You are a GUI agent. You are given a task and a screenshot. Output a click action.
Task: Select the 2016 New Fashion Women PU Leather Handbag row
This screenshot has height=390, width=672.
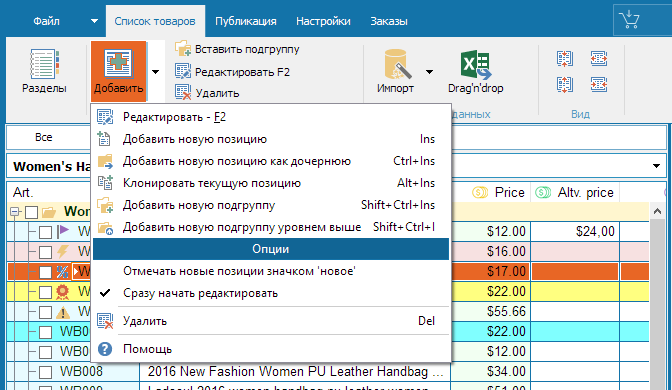295,371
